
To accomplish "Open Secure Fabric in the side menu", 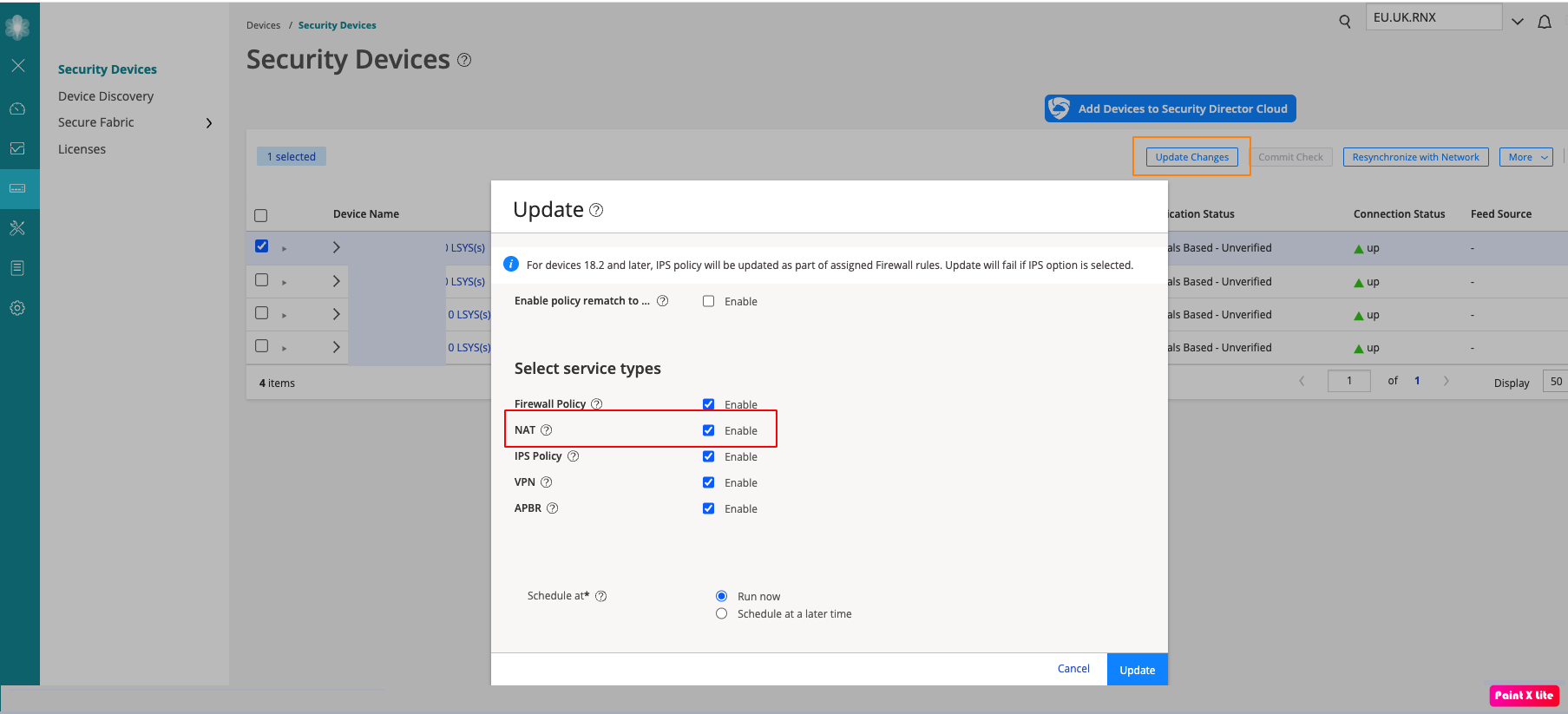I will click(96, 122).
